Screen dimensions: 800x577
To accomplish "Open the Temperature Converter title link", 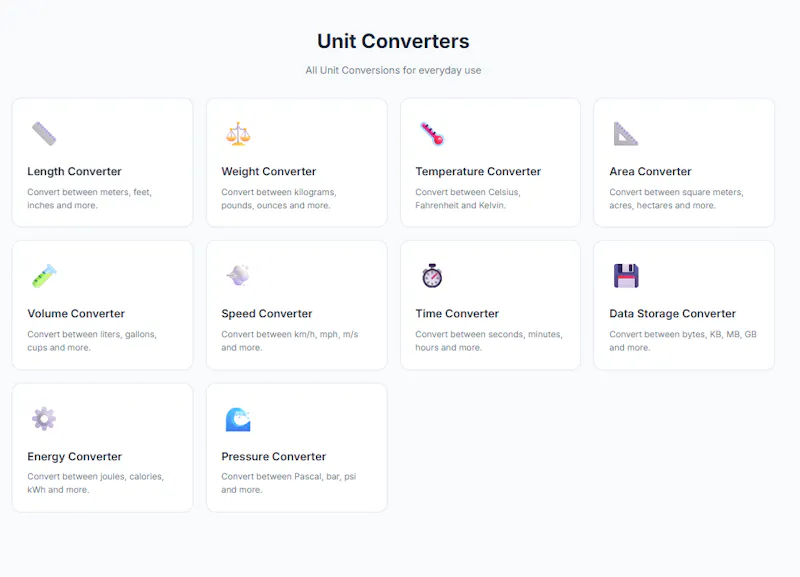I will (478, 171).
